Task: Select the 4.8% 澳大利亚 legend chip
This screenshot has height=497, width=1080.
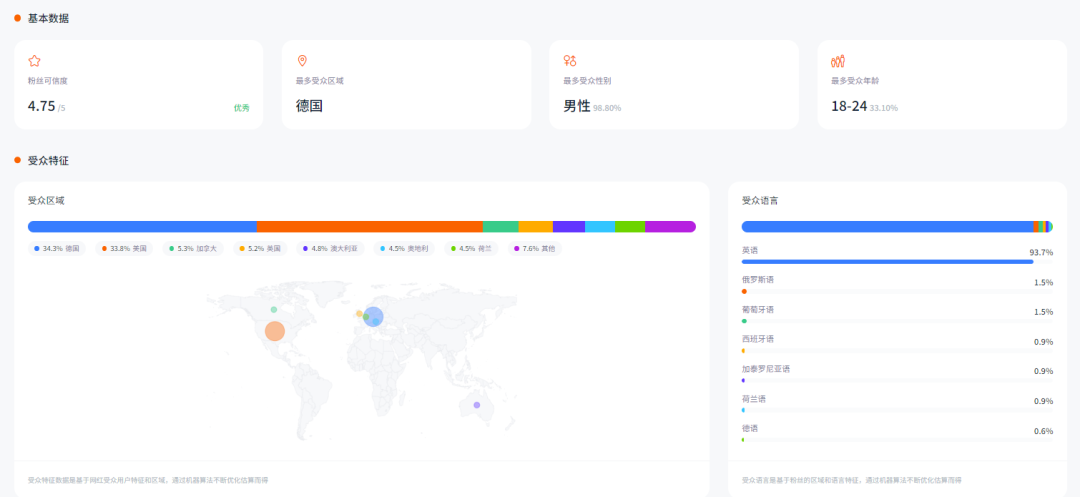Action: 330,248
